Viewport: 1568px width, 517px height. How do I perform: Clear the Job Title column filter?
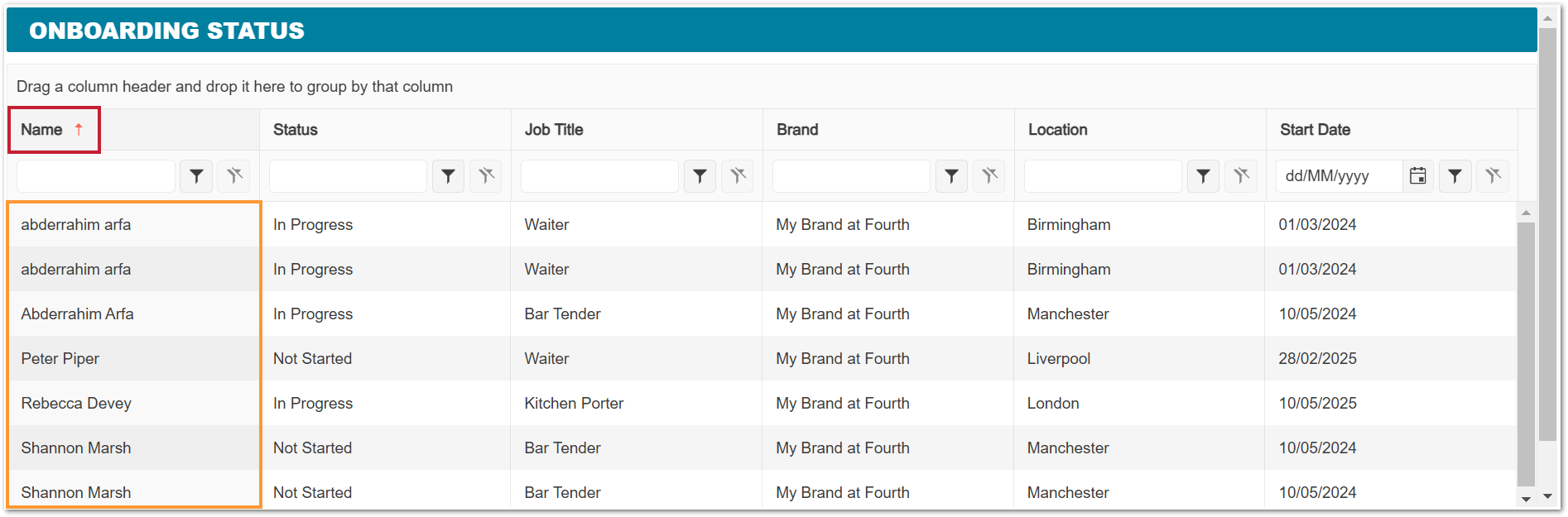[x=738, y=176]
